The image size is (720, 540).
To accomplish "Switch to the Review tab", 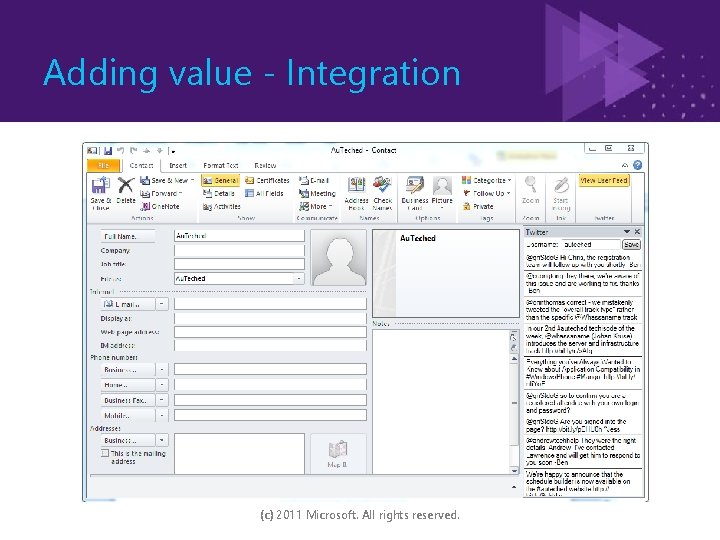I will pyautogui.click(x=265, y=165).
